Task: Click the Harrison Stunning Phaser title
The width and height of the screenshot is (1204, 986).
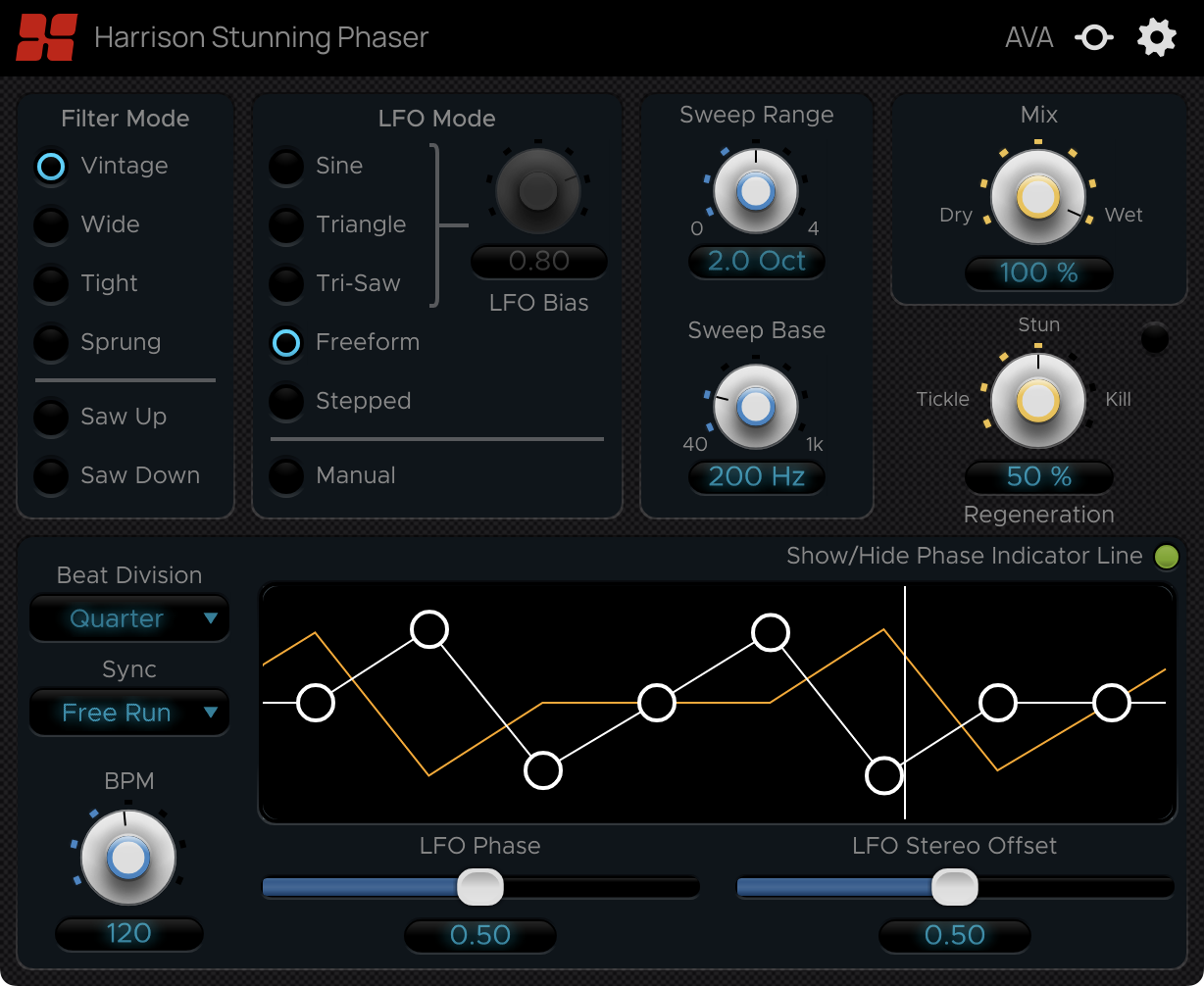Action: [262, 38]
